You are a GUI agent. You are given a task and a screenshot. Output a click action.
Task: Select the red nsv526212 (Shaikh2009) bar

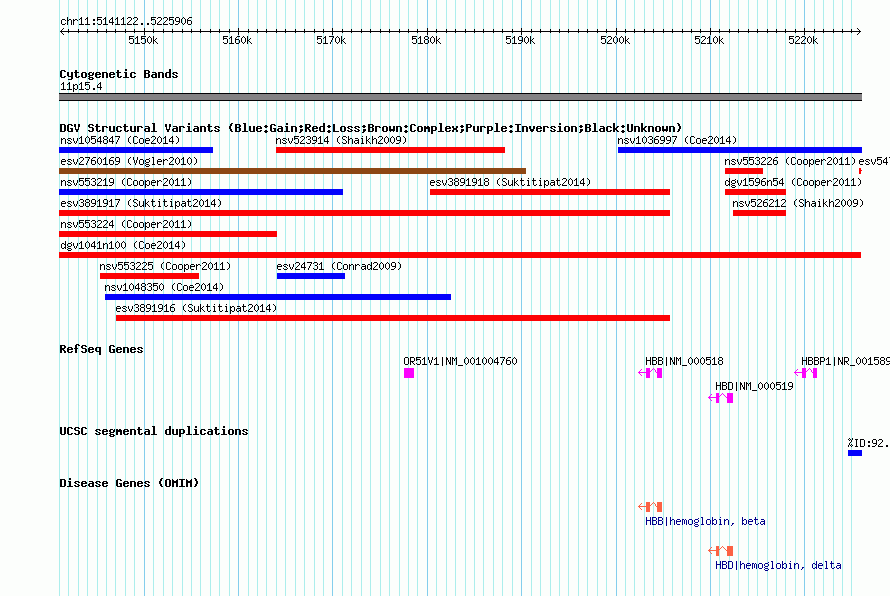tap(759, 213)
